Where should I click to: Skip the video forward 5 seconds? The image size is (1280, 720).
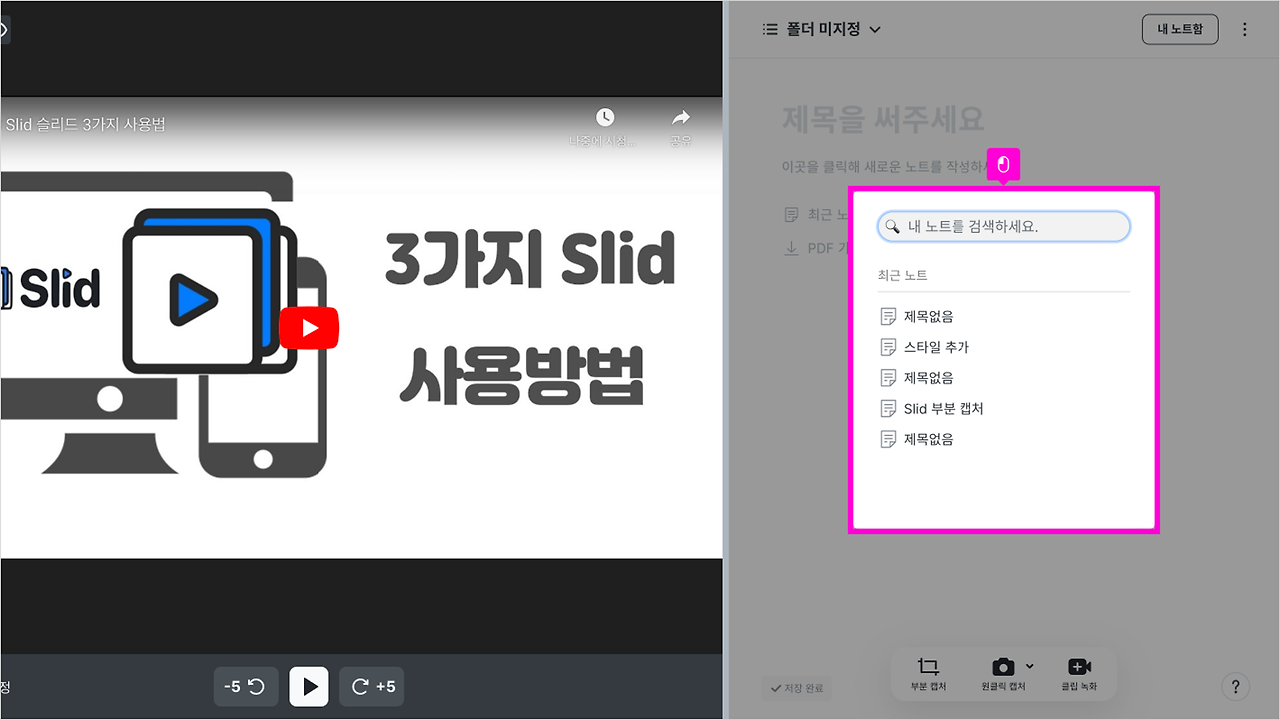pos(371,686)
